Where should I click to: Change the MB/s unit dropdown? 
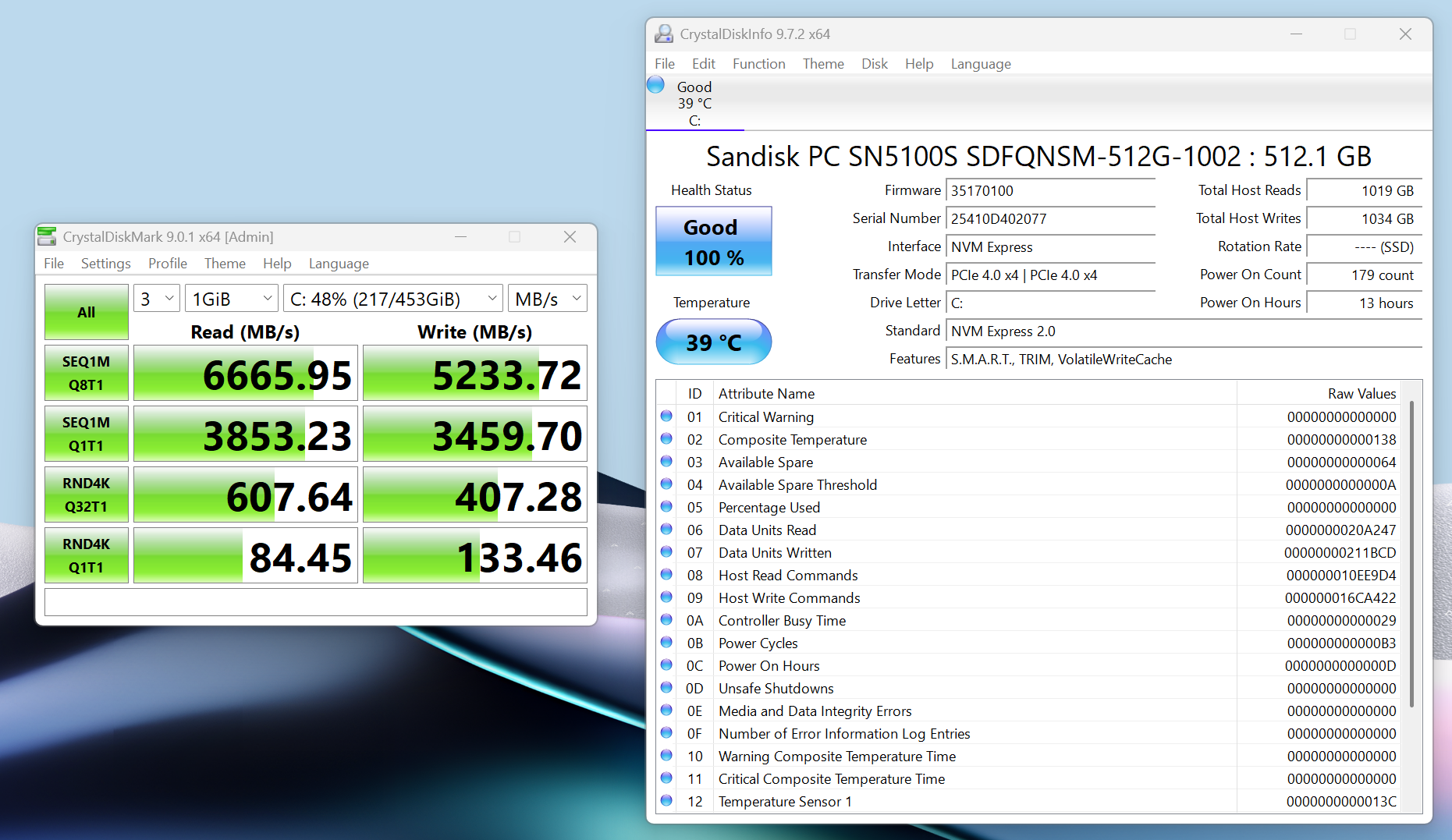click(548, 299)
